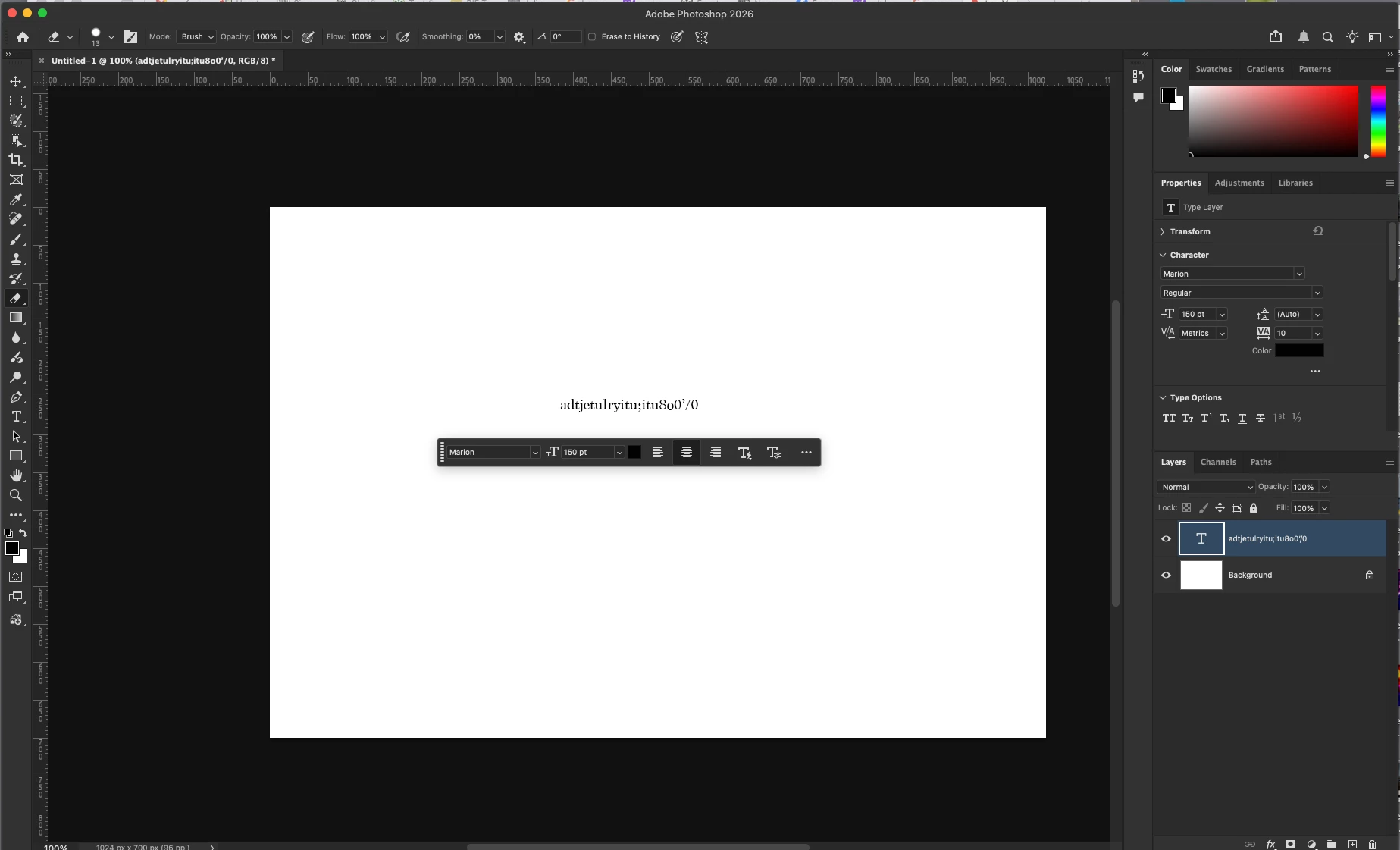Select the Eyedropper tool
The image size is (1400, 850).
click(15, 199)
